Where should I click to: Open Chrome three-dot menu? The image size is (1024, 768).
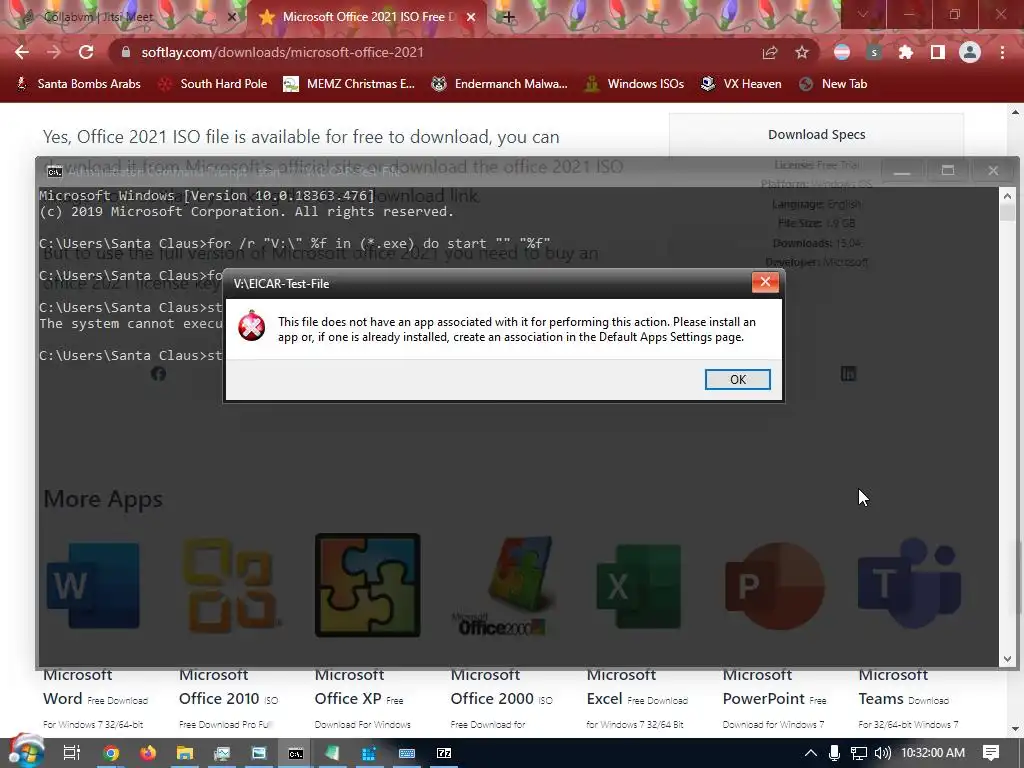(x=1002, y=52)
